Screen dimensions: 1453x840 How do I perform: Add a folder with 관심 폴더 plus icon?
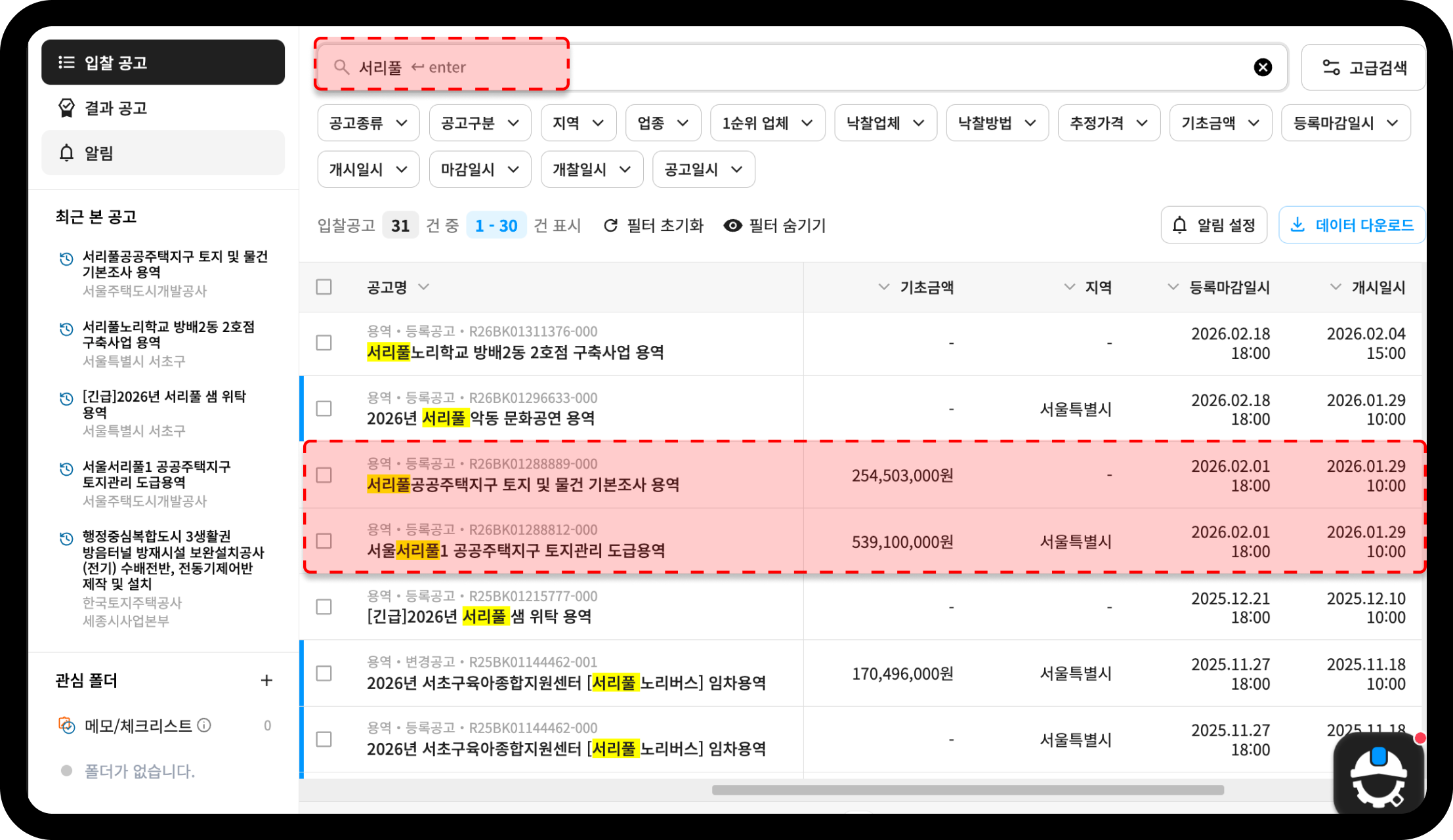266,680
